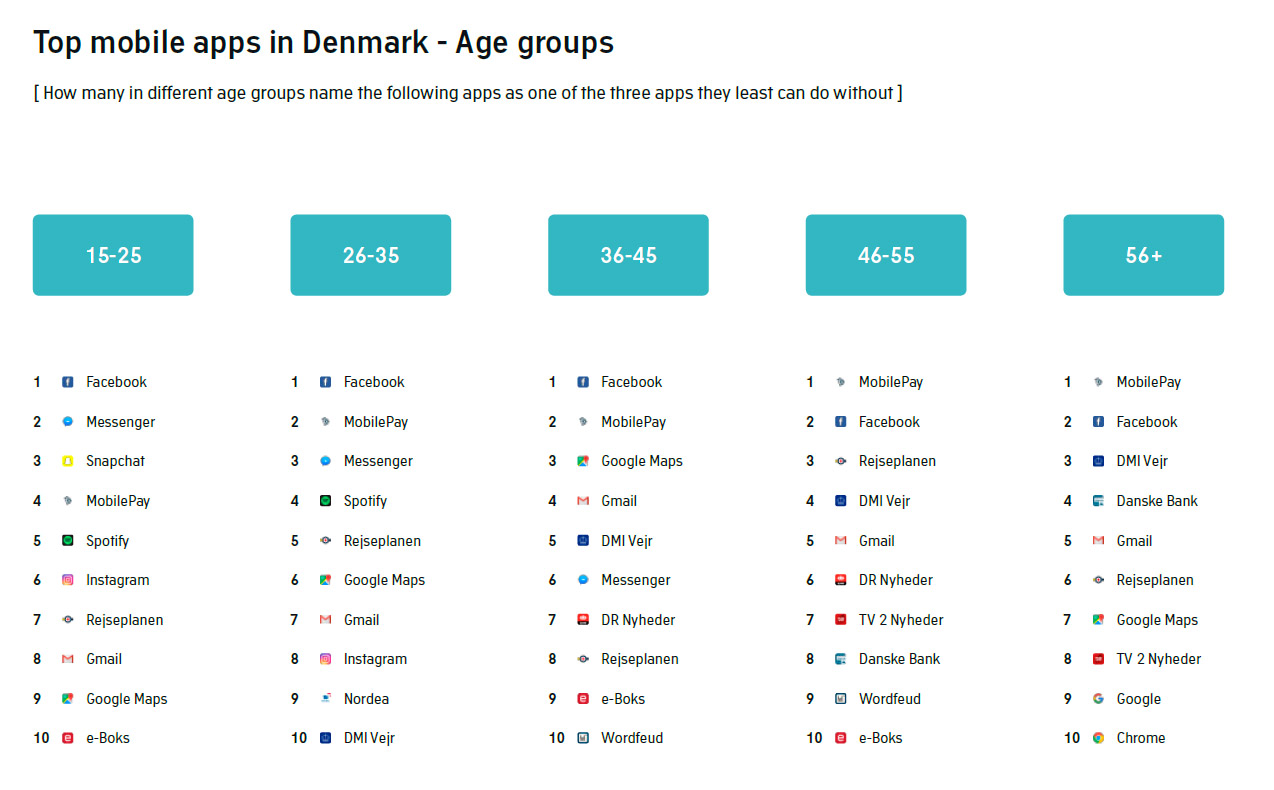Click the TV 2 Nyheder label under 56+

coord(1158,659)
